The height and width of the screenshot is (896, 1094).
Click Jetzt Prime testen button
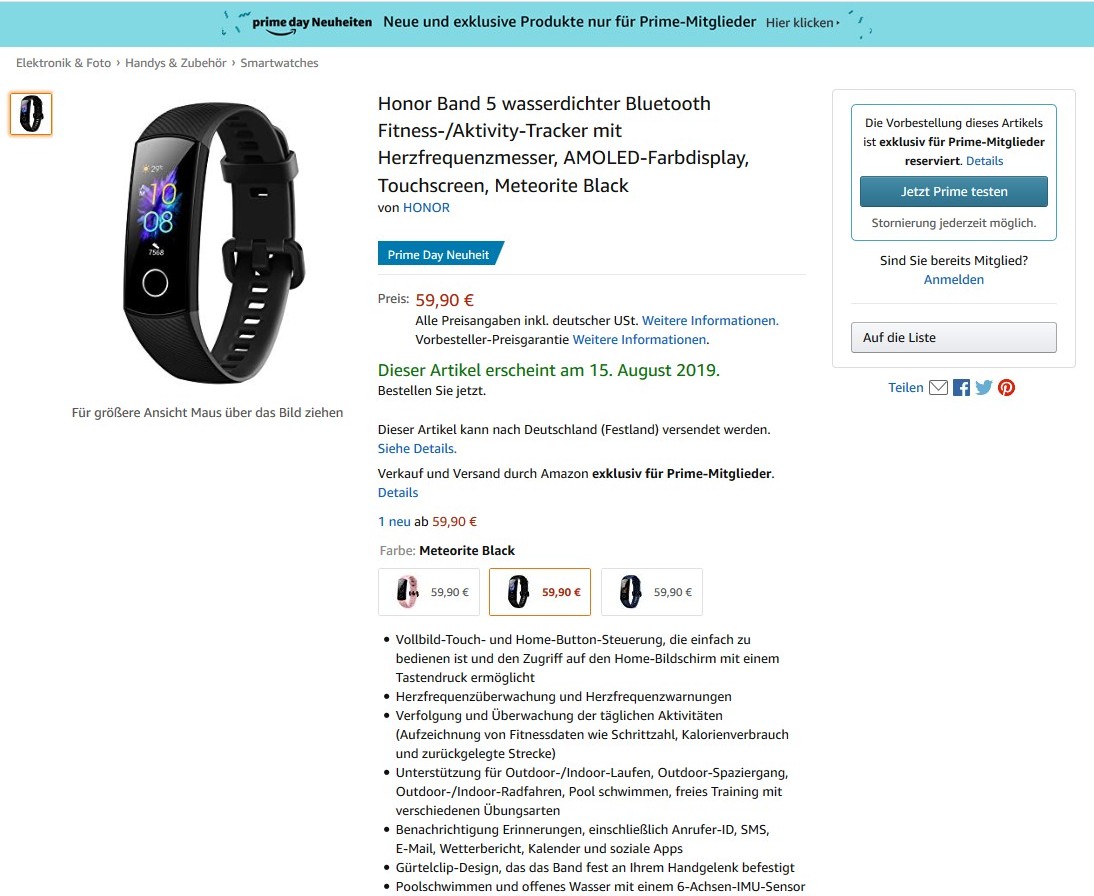click(954, 191)
